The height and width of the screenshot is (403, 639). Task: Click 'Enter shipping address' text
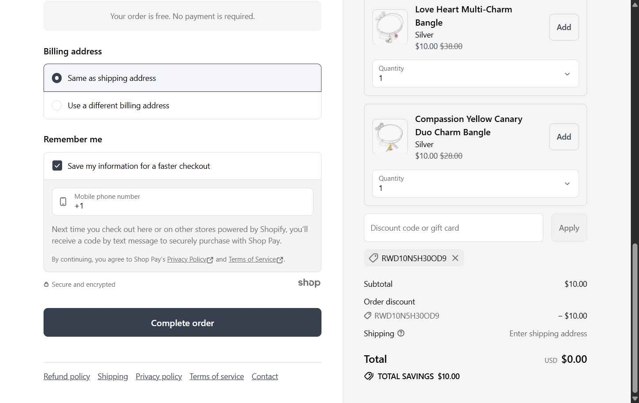tap(548, 334)
